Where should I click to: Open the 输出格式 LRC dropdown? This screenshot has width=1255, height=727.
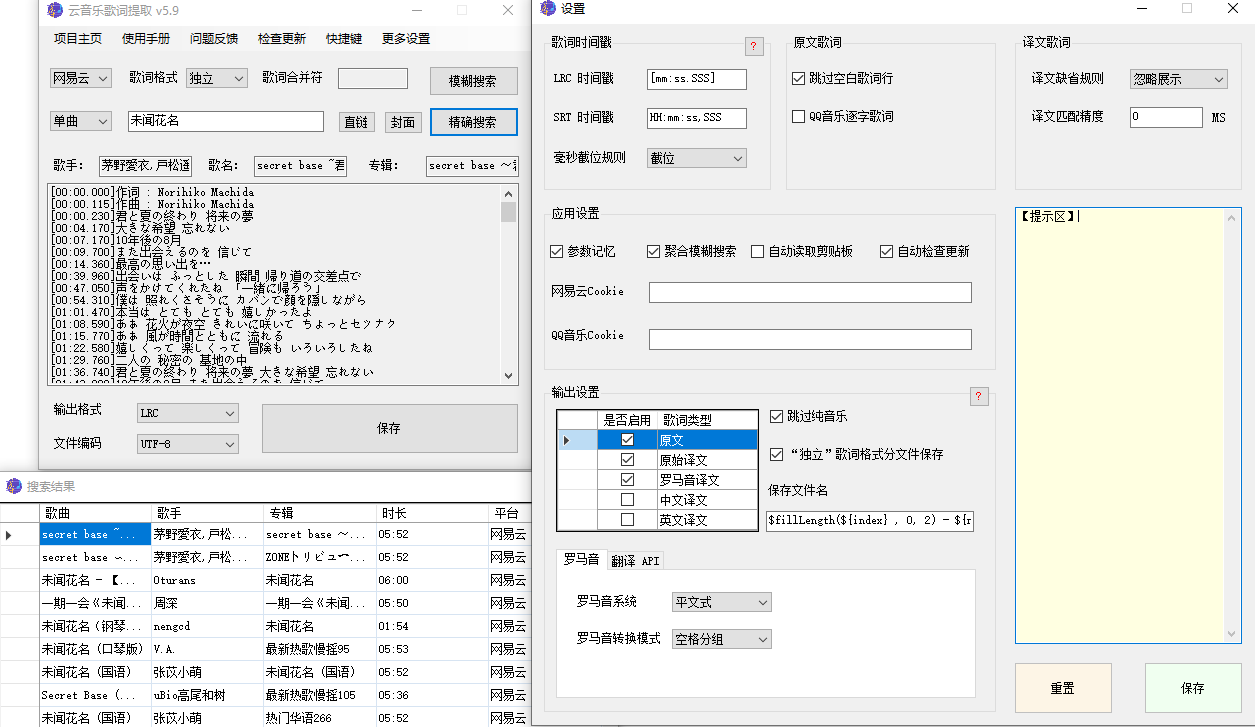pyautogui.click(x=188, y=413)
